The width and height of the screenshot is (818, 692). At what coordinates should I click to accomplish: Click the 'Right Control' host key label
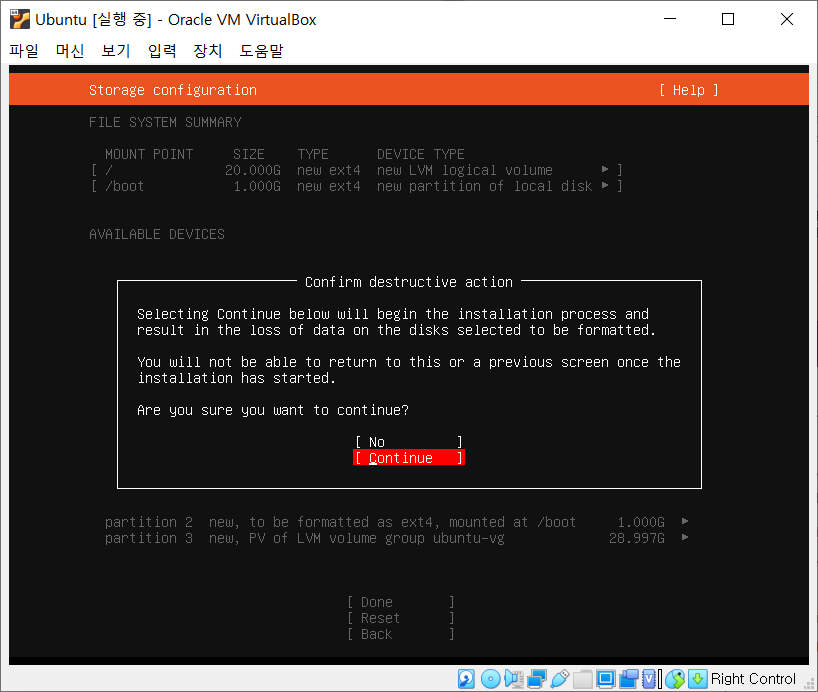pos(753,678)
